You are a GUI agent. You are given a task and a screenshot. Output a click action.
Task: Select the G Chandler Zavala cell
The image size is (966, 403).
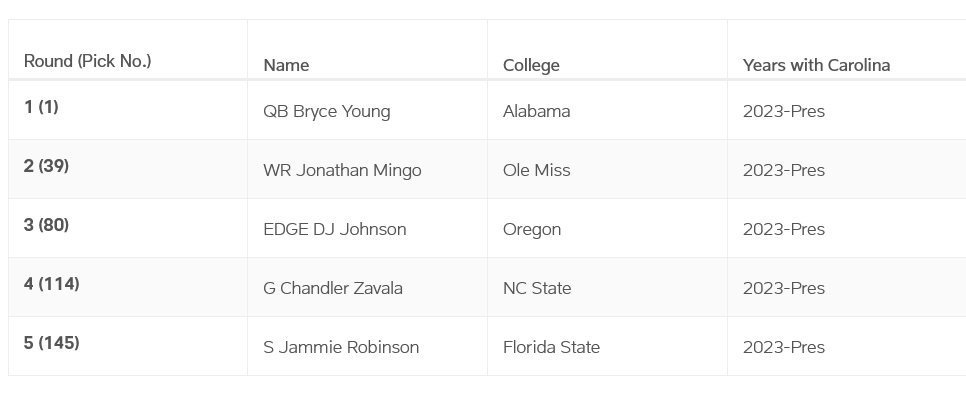pos(333,288)
